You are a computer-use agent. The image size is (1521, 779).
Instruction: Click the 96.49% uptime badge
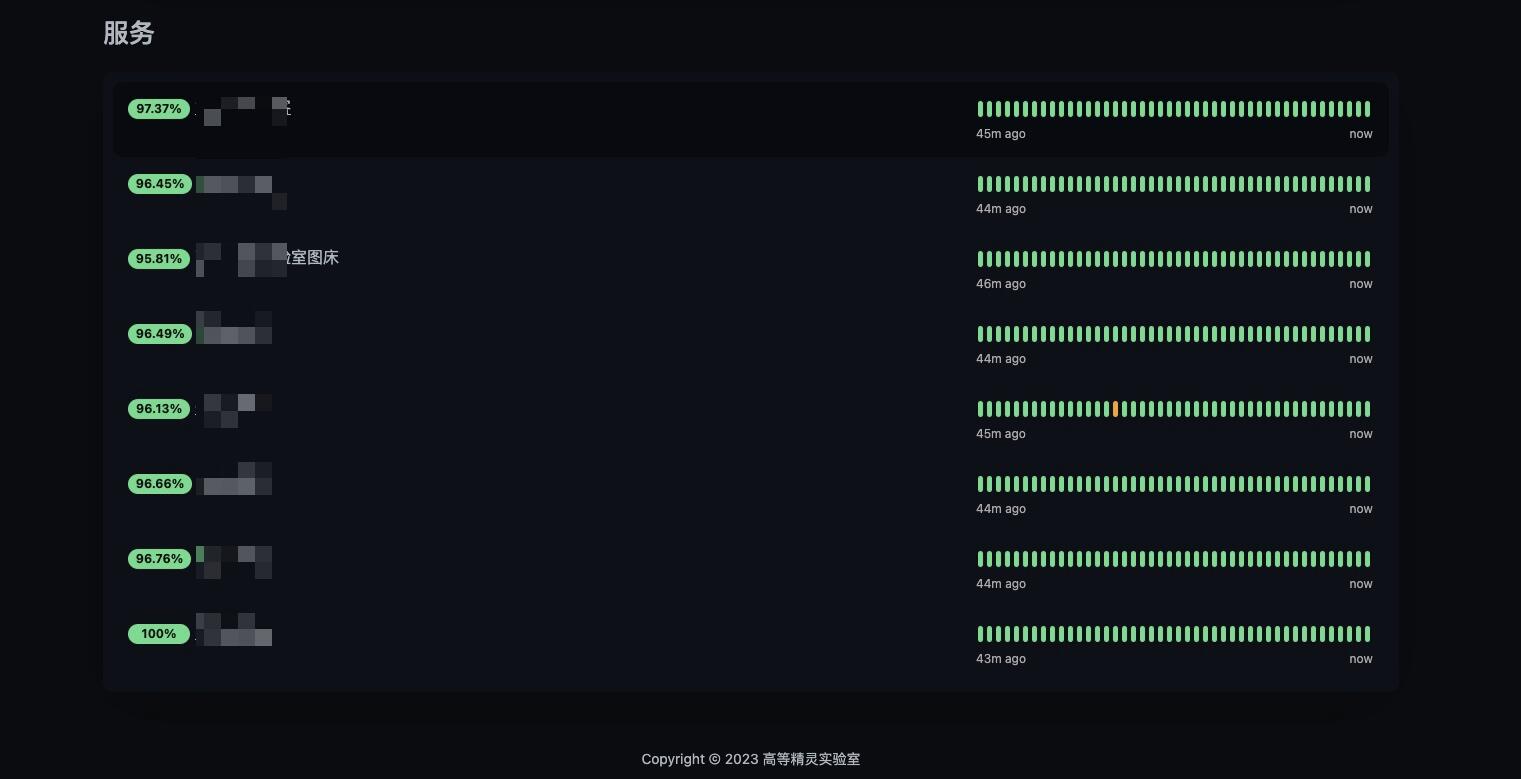coord(159,334)
